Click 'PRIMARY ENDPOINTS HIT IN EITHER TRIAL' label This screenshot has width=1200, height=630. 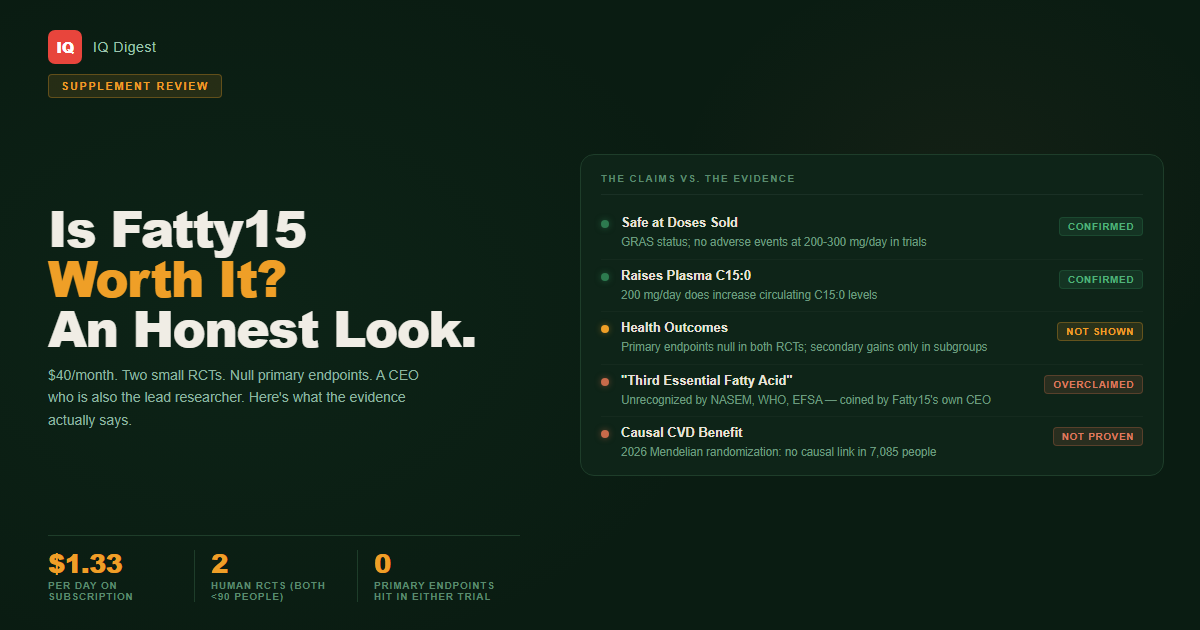(x=434, y=591)
